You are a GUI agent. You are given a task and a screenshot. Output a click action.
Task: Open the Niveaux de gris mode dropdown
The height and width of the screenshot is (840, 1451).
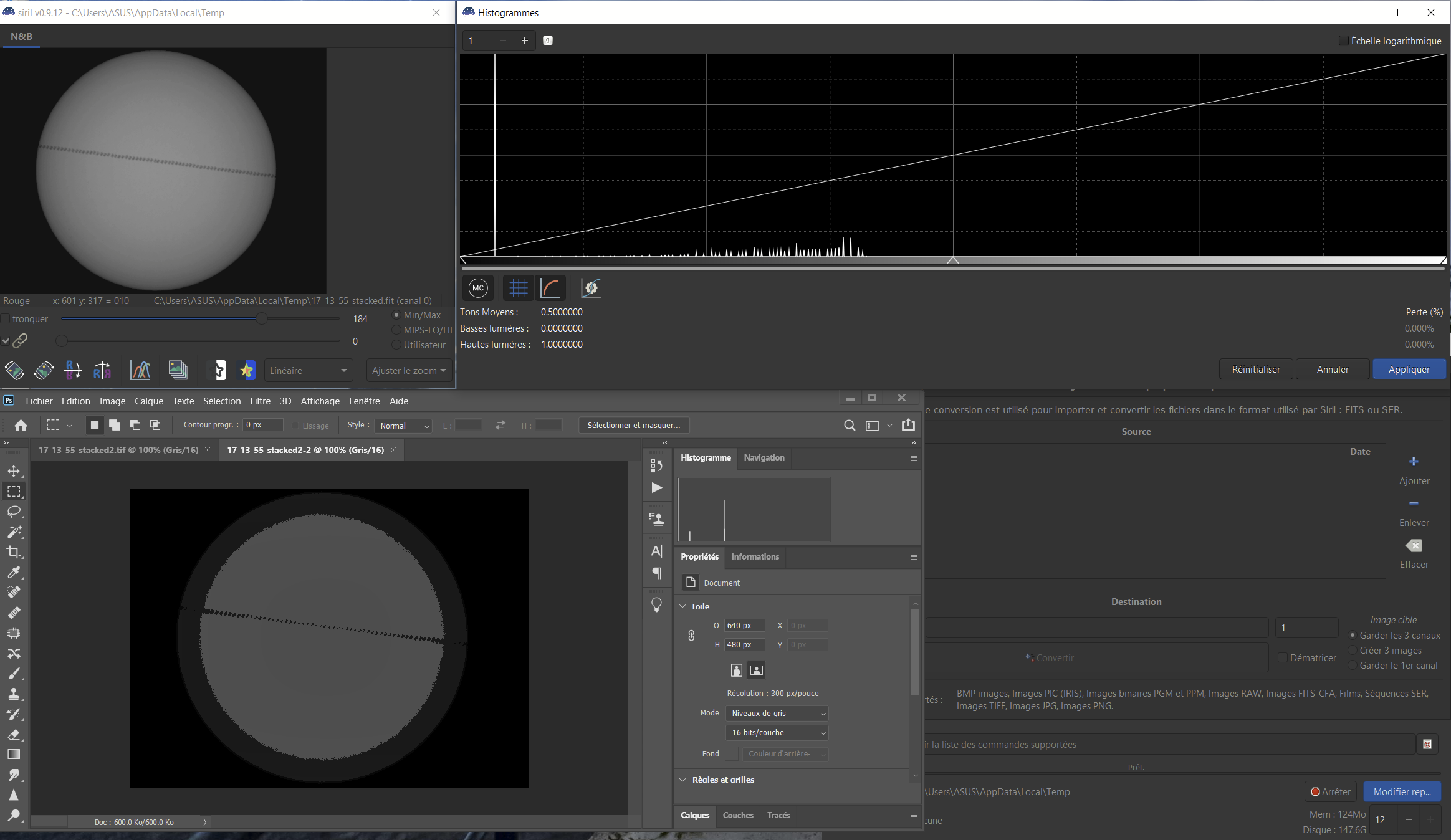point(777,713)
